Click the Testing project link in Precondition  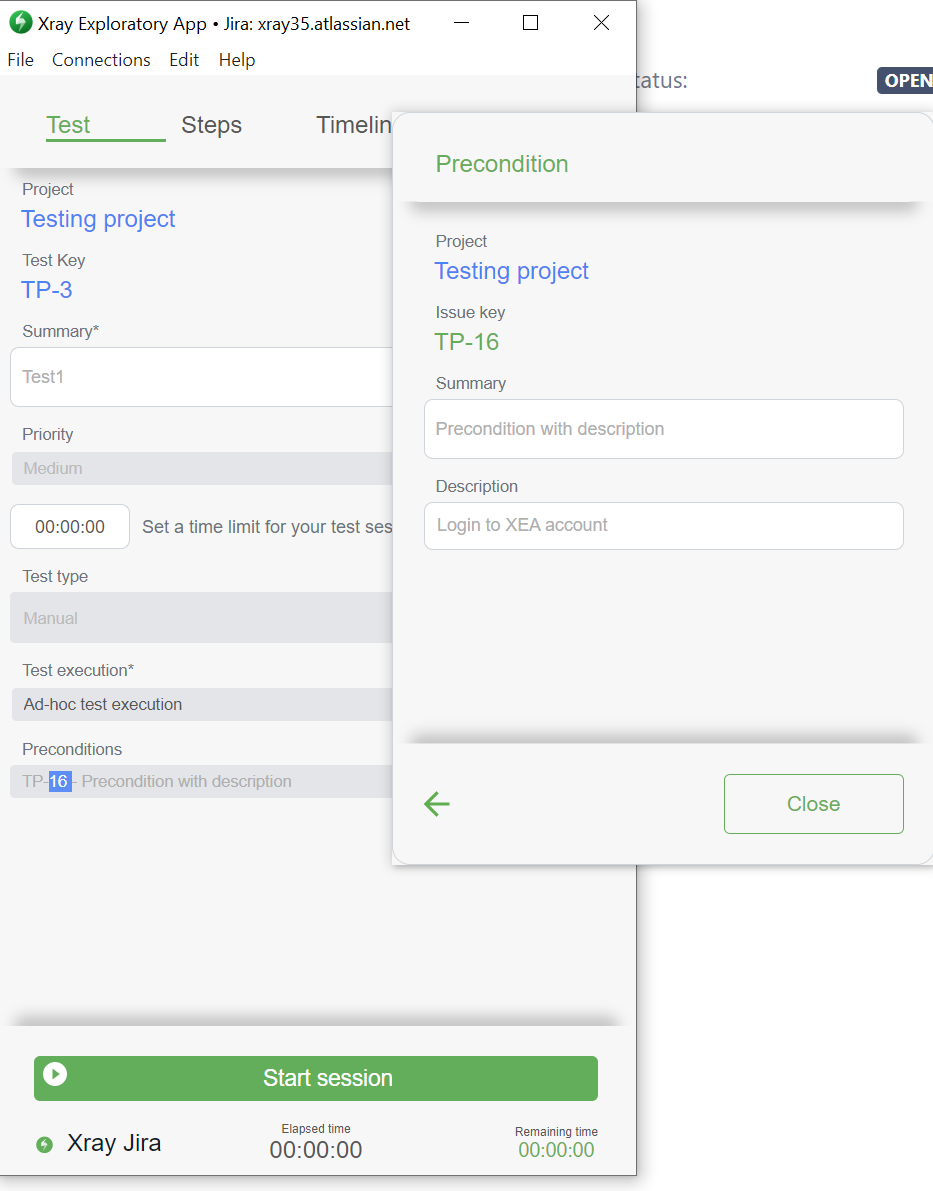511,271
